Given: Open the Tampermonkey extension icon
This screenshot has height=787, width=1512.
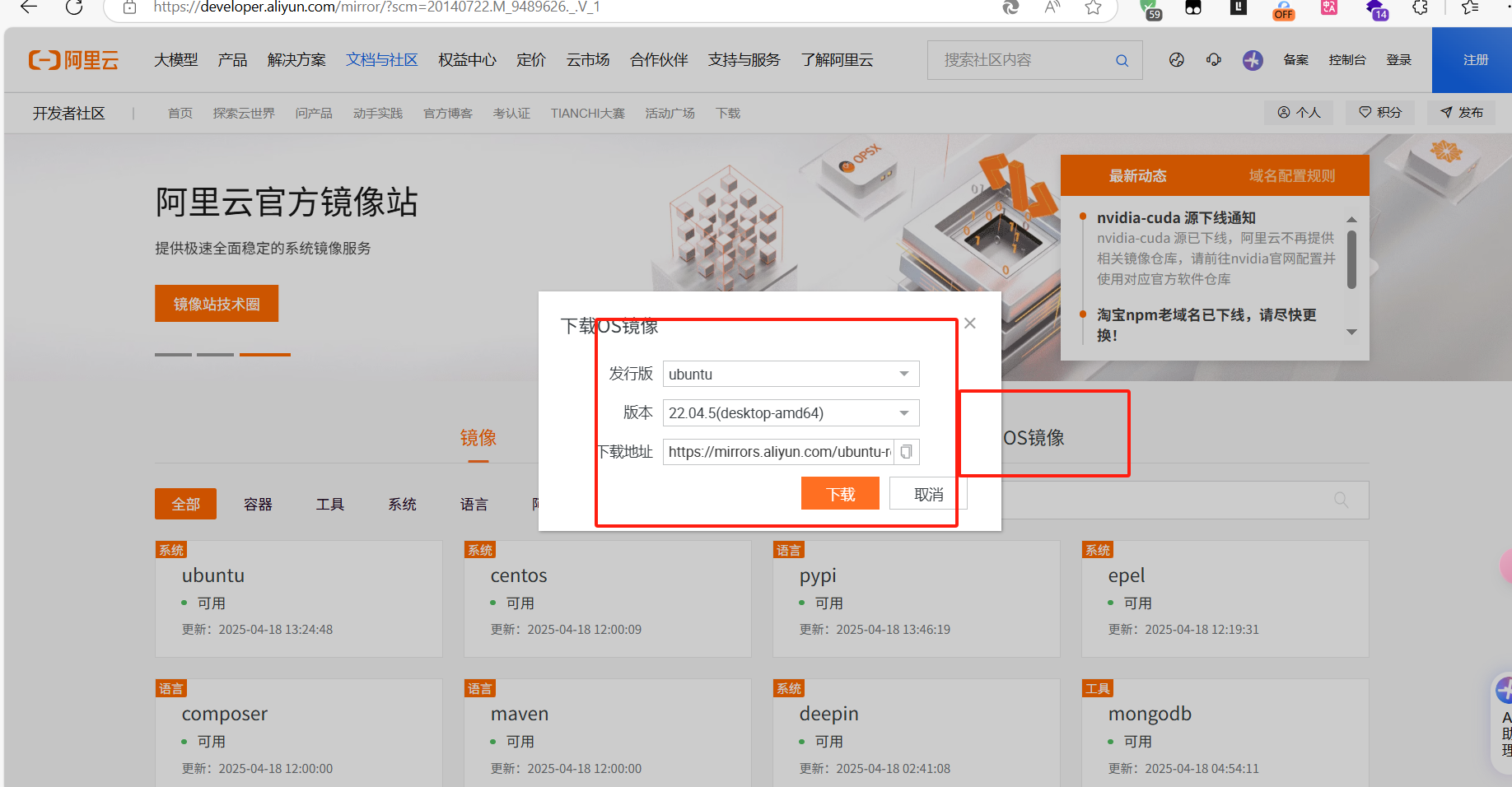Looking at the screenshot, I should (1193, 7).
